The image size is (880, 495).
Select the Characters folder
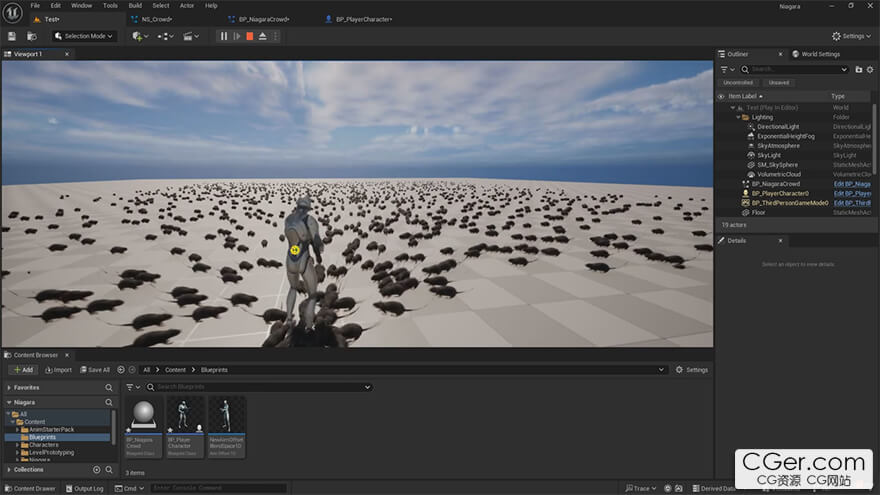click(x=43, y=444)
